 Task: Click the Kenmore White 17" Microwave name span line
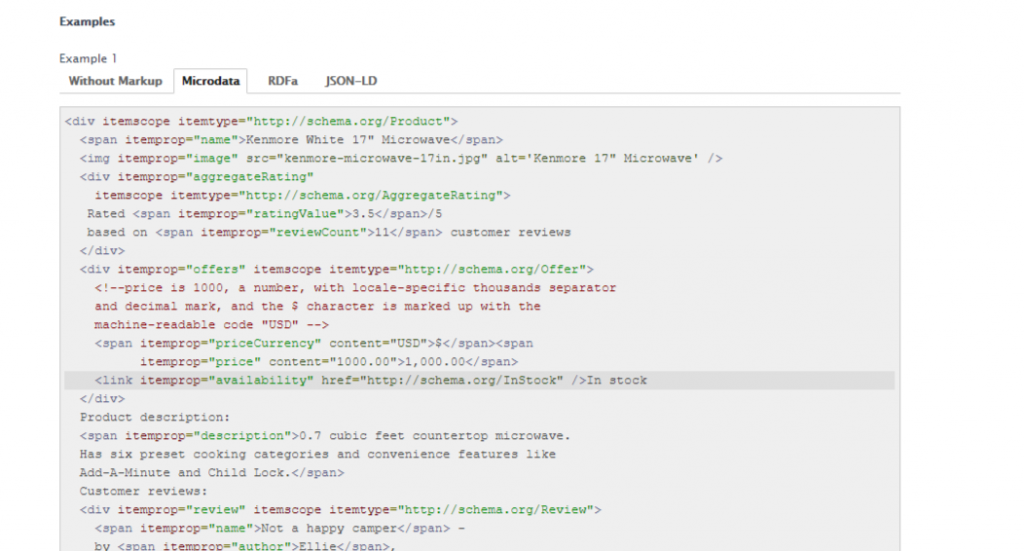(291, 140)
